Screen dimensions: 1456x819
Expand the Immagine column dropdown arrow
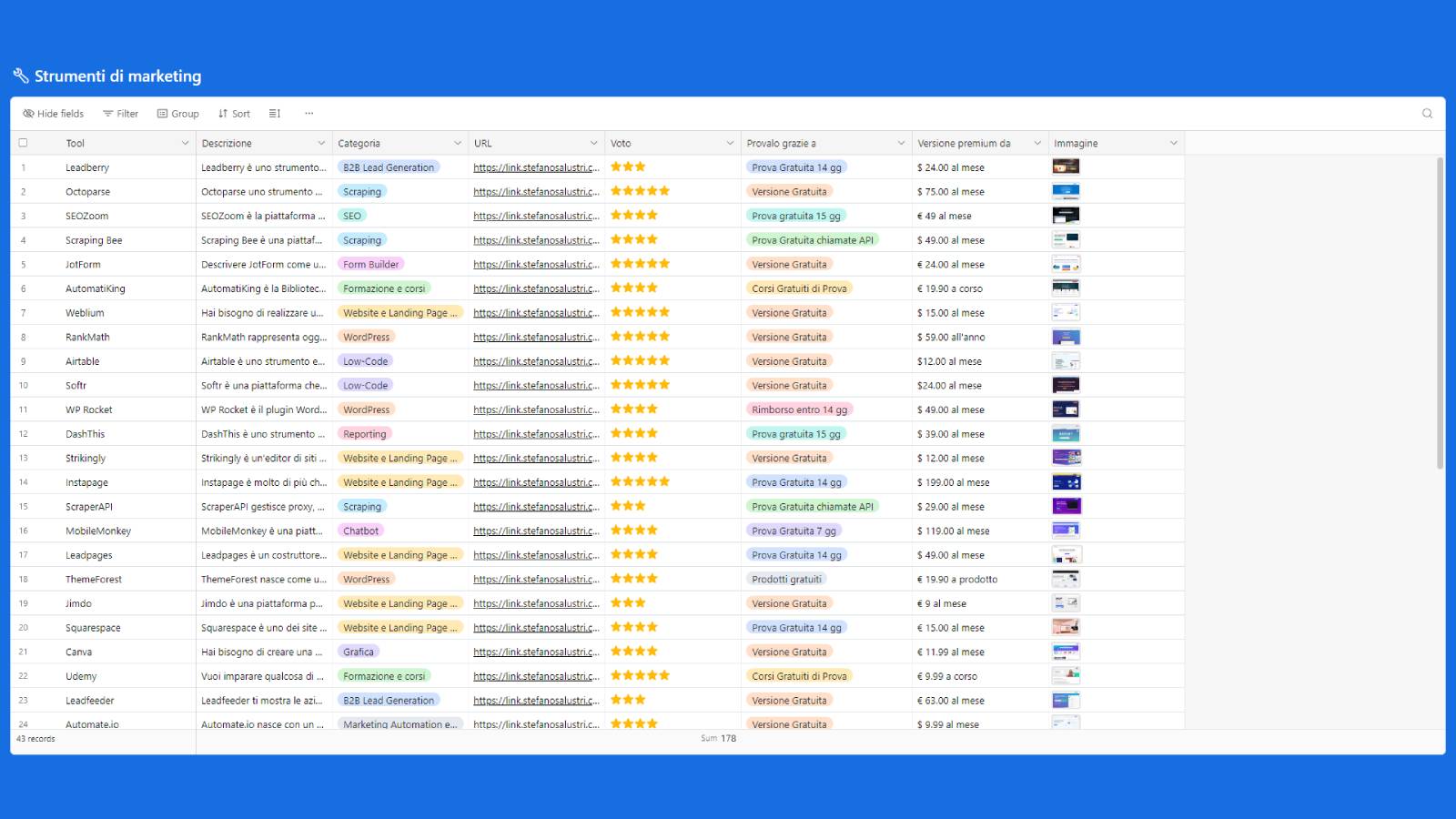[x=1173, y=143]
